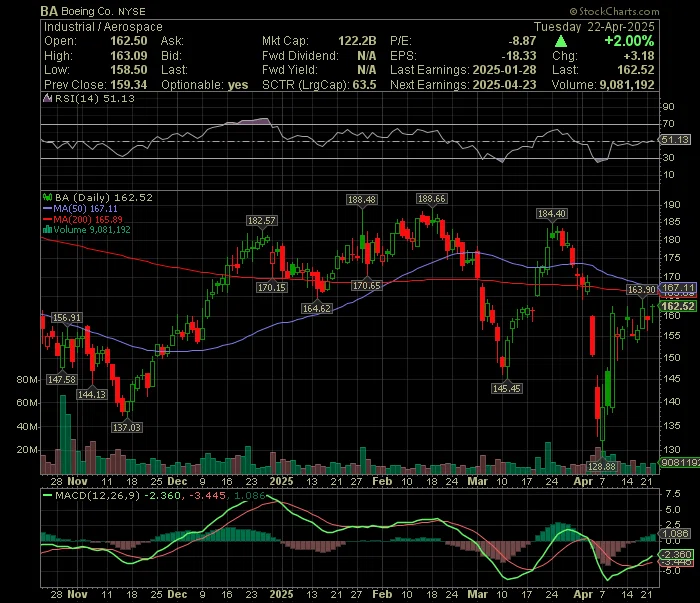The height and width of the screenshot is (603, 700).
Task: Click the 182.57 high price label
Action: (x=262, y=220)
